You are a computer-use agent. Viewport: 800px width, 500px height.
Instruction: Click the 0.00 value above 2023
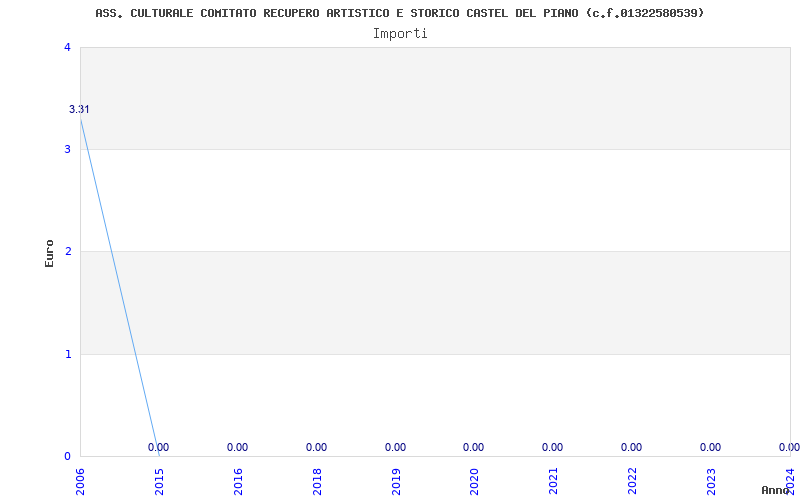(x=711, y=447)
